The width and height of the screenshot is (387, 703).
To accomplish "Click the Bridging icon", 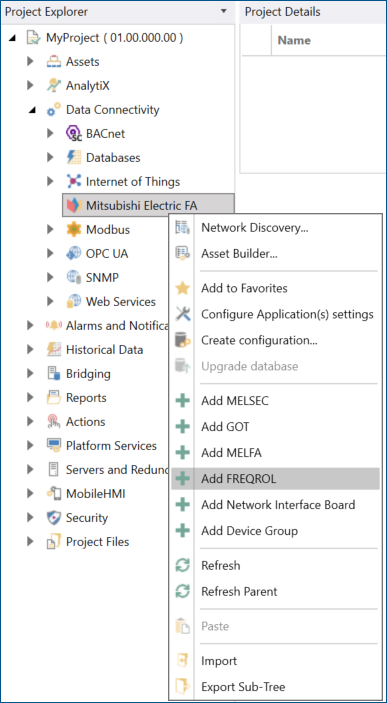I will click(54, 373).
